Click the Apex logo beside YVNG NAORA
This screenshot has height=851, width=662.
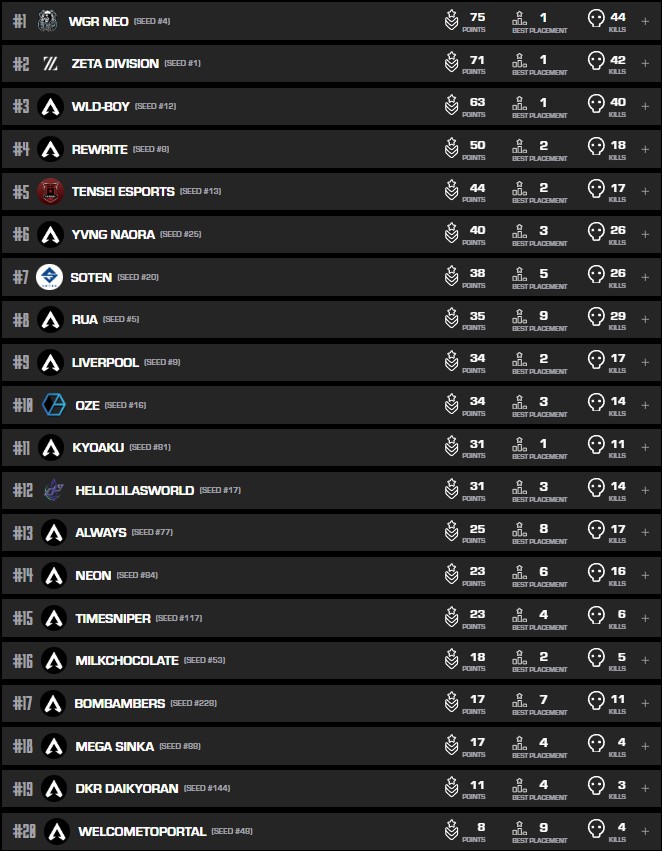[50, 235]
